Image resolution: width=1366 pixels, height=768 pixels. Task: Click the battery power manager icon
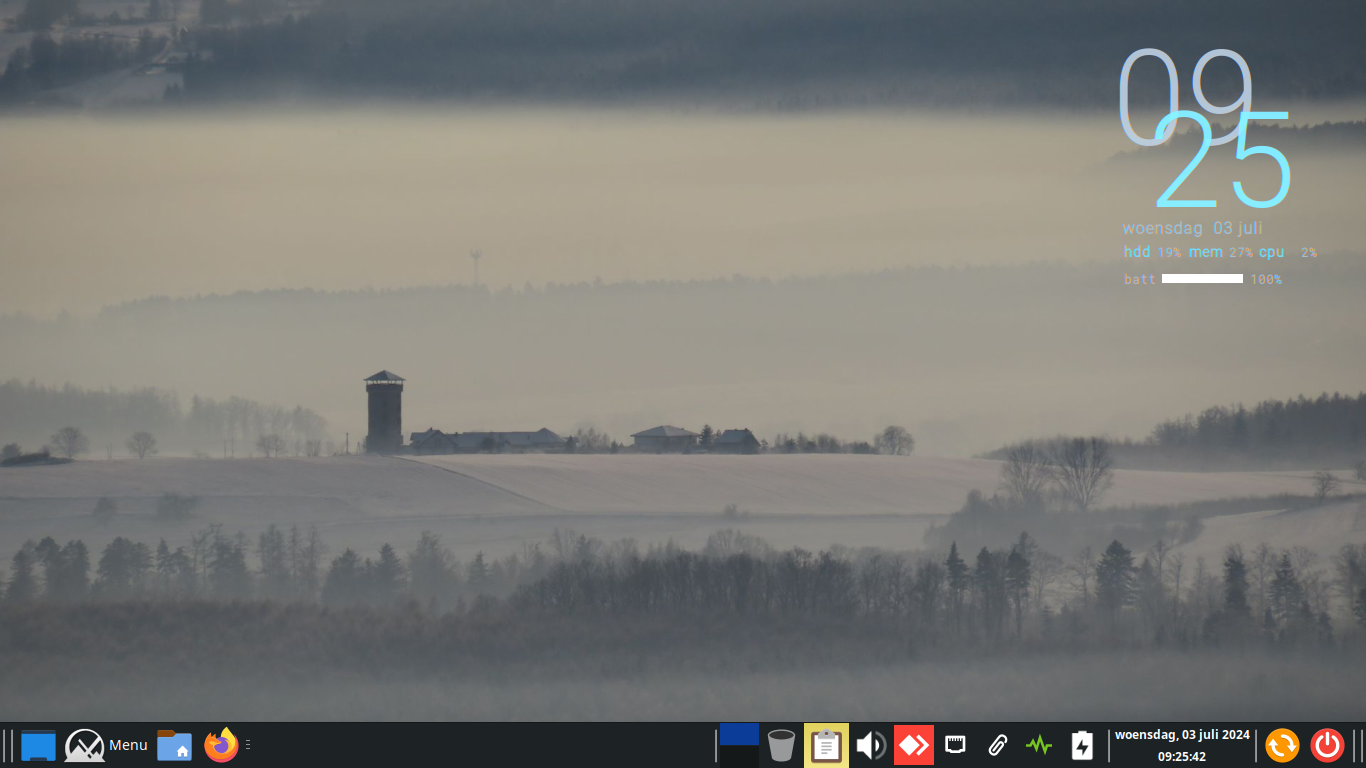point(1082,745)
